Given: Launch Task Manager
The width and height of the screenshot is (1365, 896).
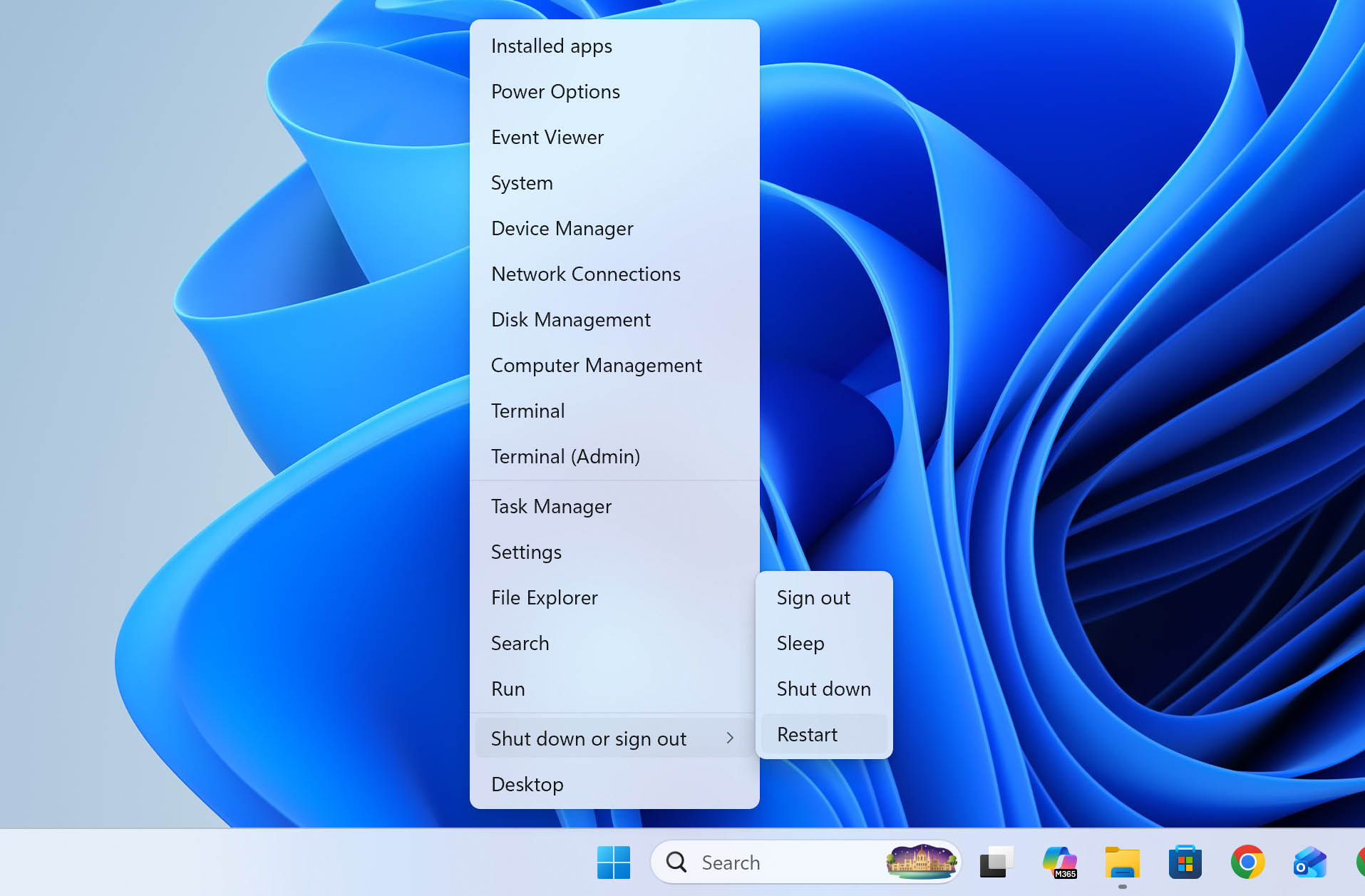Looking at the screenshot, I should click(x=551, y=506).
